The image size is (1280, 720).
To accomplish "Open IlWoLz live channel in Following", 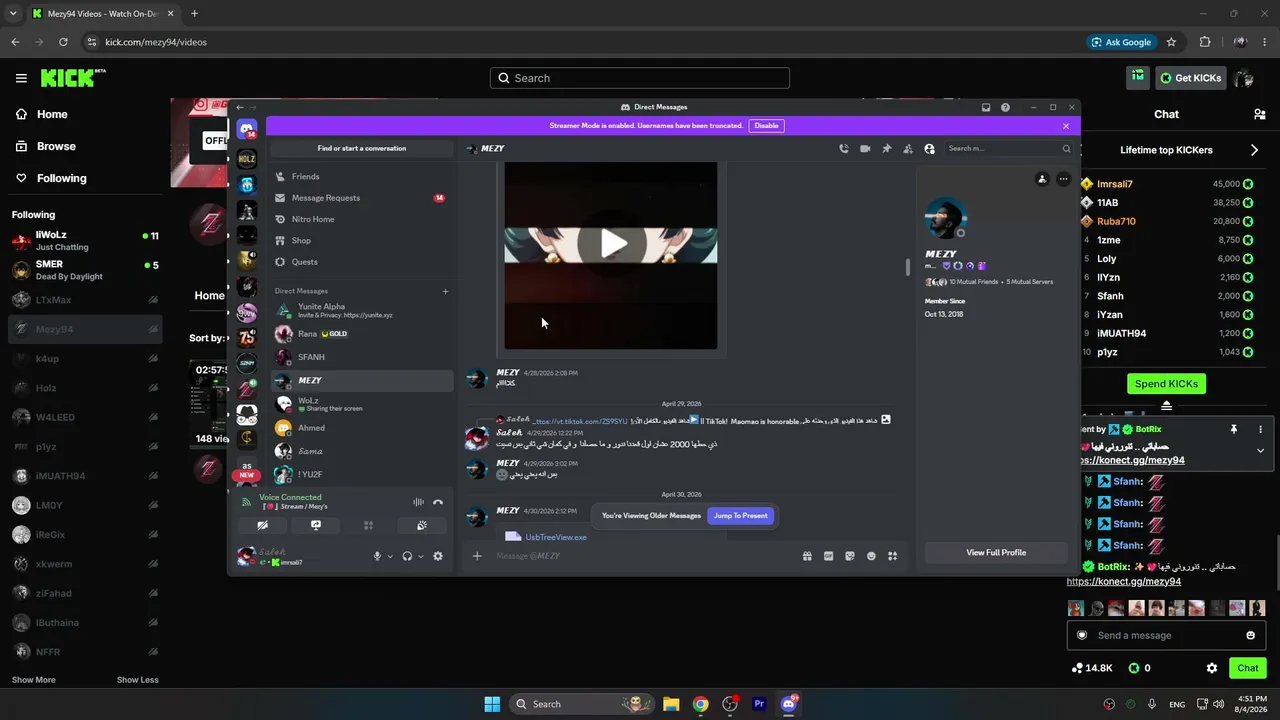I will [85, 240].
